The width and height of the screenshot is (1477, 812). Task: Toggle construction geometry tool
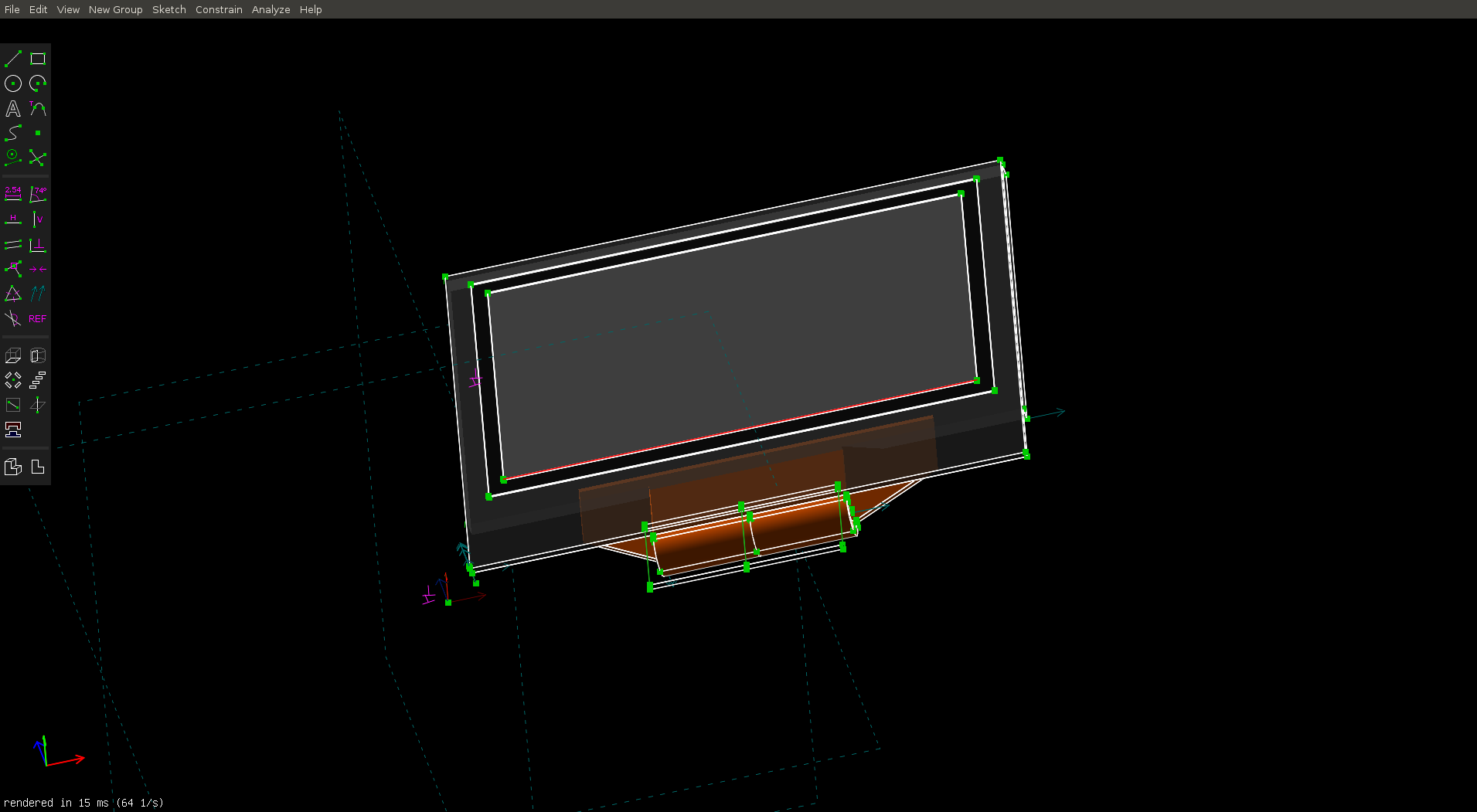coord(13,158)
